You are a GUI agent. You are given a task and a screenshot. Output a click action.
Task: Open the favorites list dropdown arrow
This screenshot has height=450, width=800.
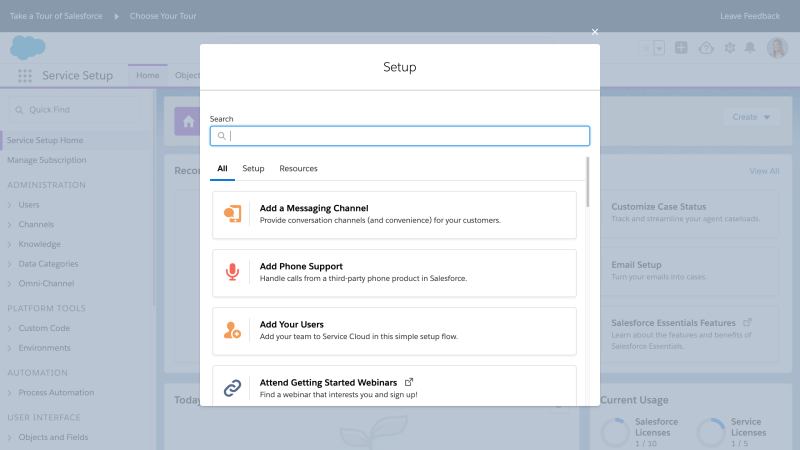click(x=659, y=48)
